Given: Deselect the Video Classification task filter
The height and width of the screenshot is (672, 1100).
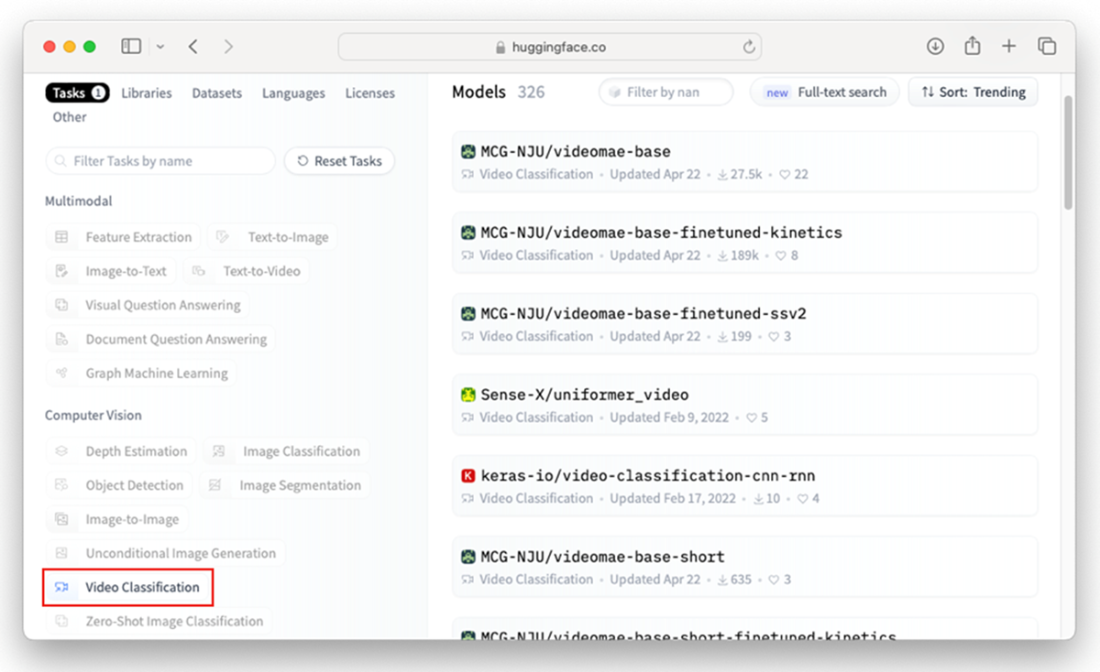Looking at the screenshot, I should tap(128, 587).
